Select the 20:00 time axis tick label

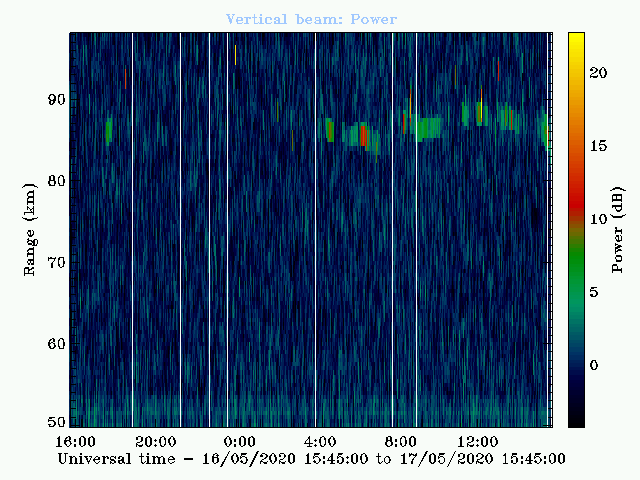click(x=156, y=441)
